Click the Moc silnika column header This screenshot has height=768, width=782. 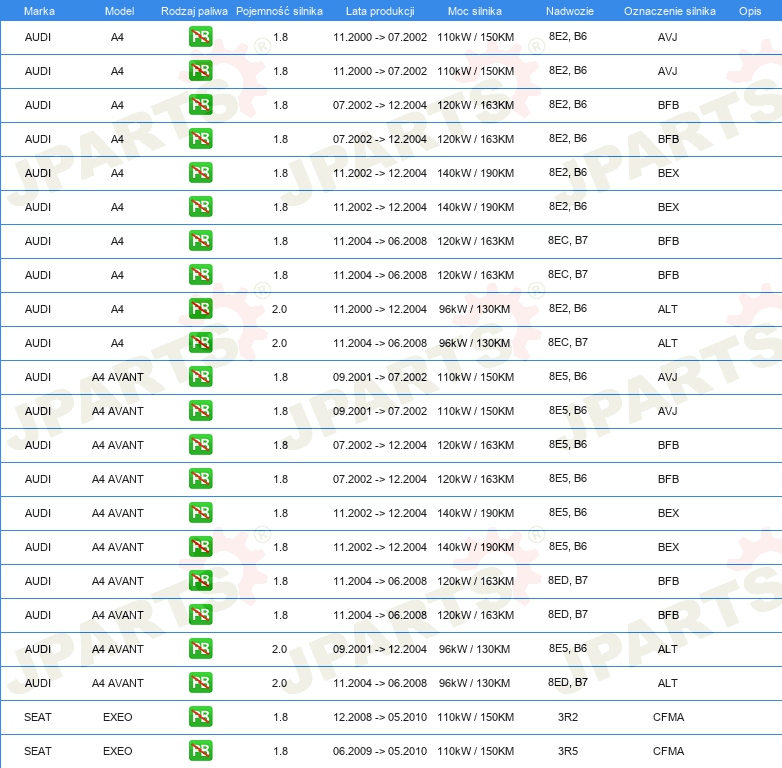(x=475, y=11)
